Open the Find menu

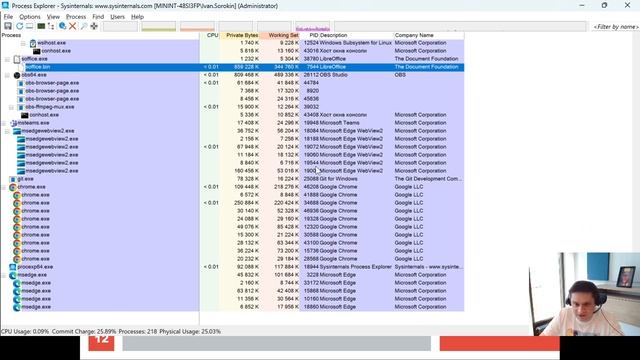point(98,17)
